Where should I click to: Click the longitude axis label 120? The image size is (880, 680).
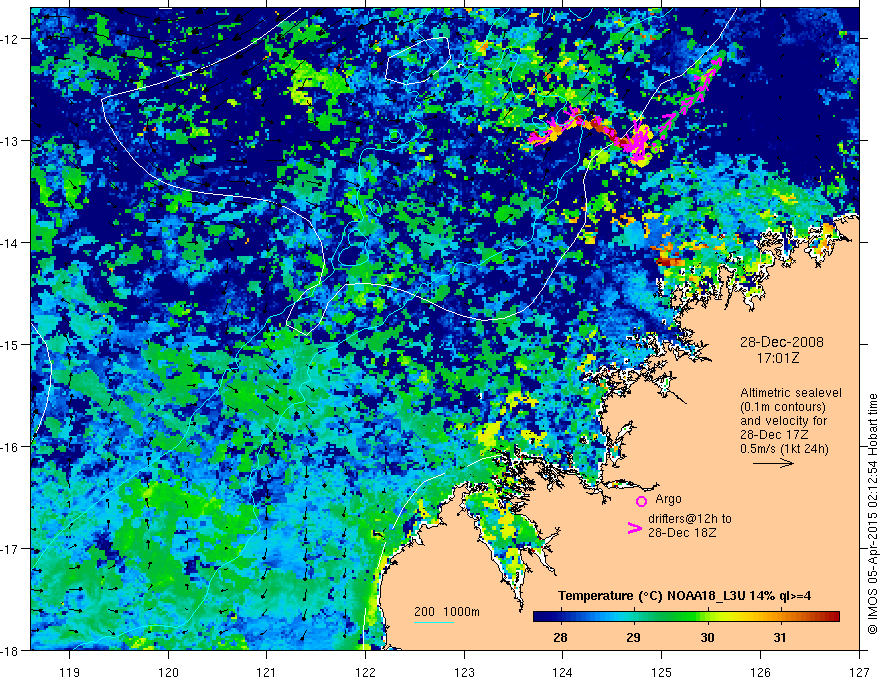click(x=168, y=672)
